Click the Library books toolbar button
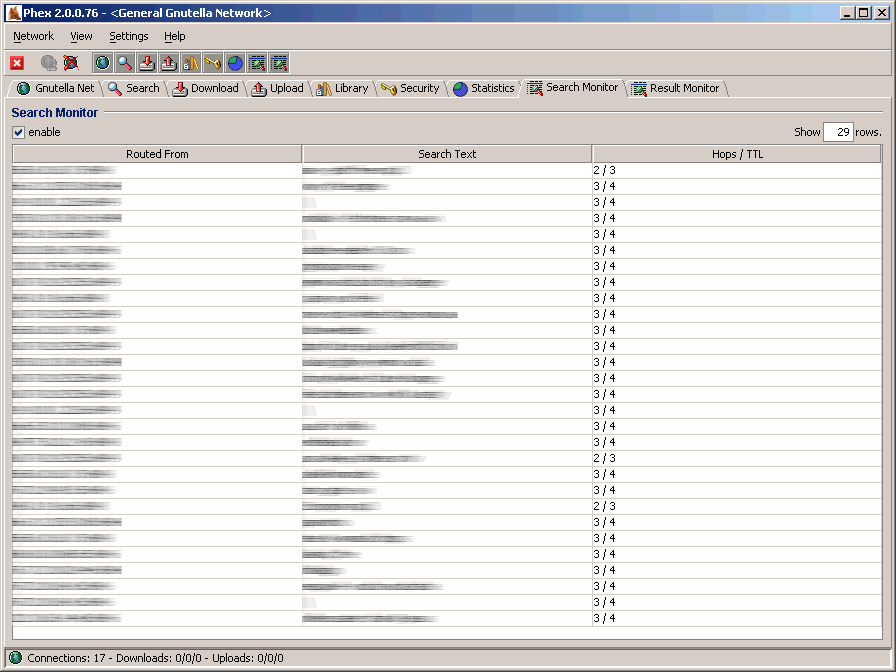 (191, 63)
